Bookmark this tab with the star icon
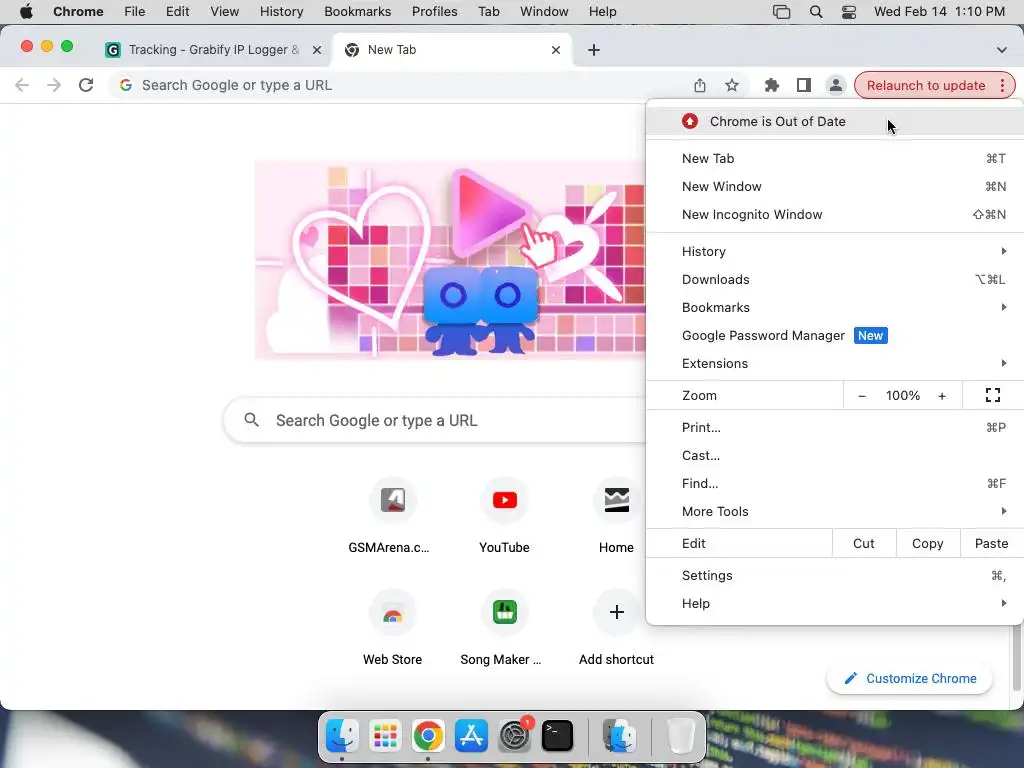The width and height of the screenshot is (1024, 768). pyautogui.click(x=731, y=85)
